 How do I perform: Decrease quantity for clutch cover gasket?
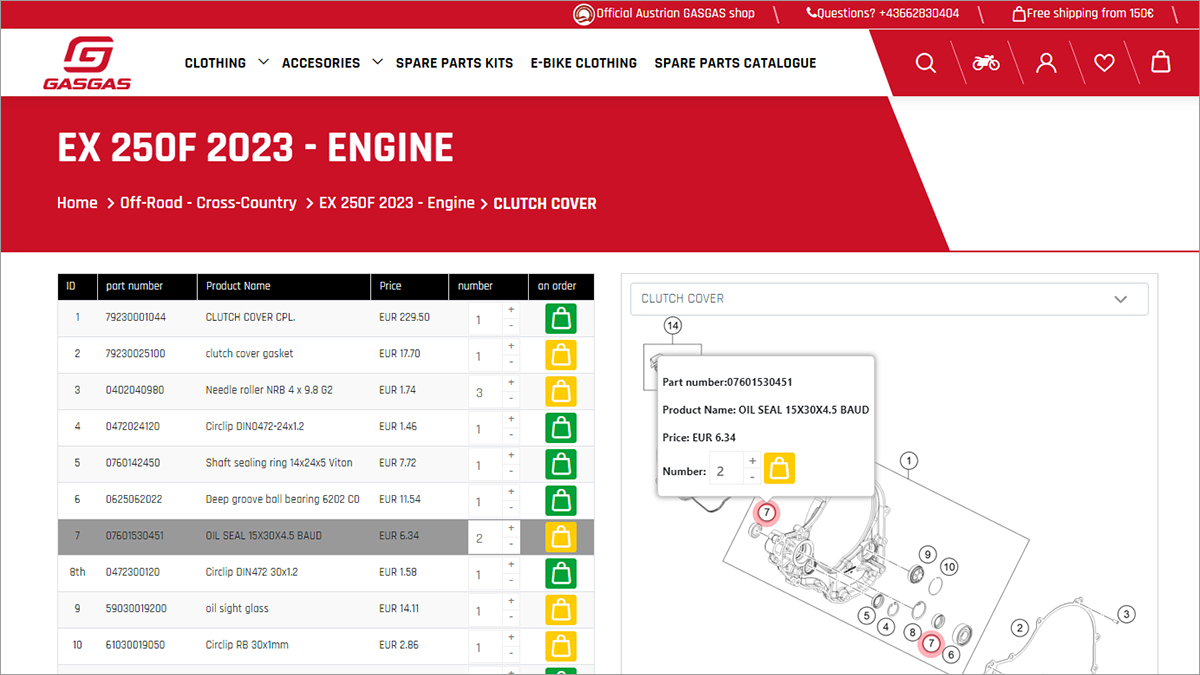click(511, 362)
